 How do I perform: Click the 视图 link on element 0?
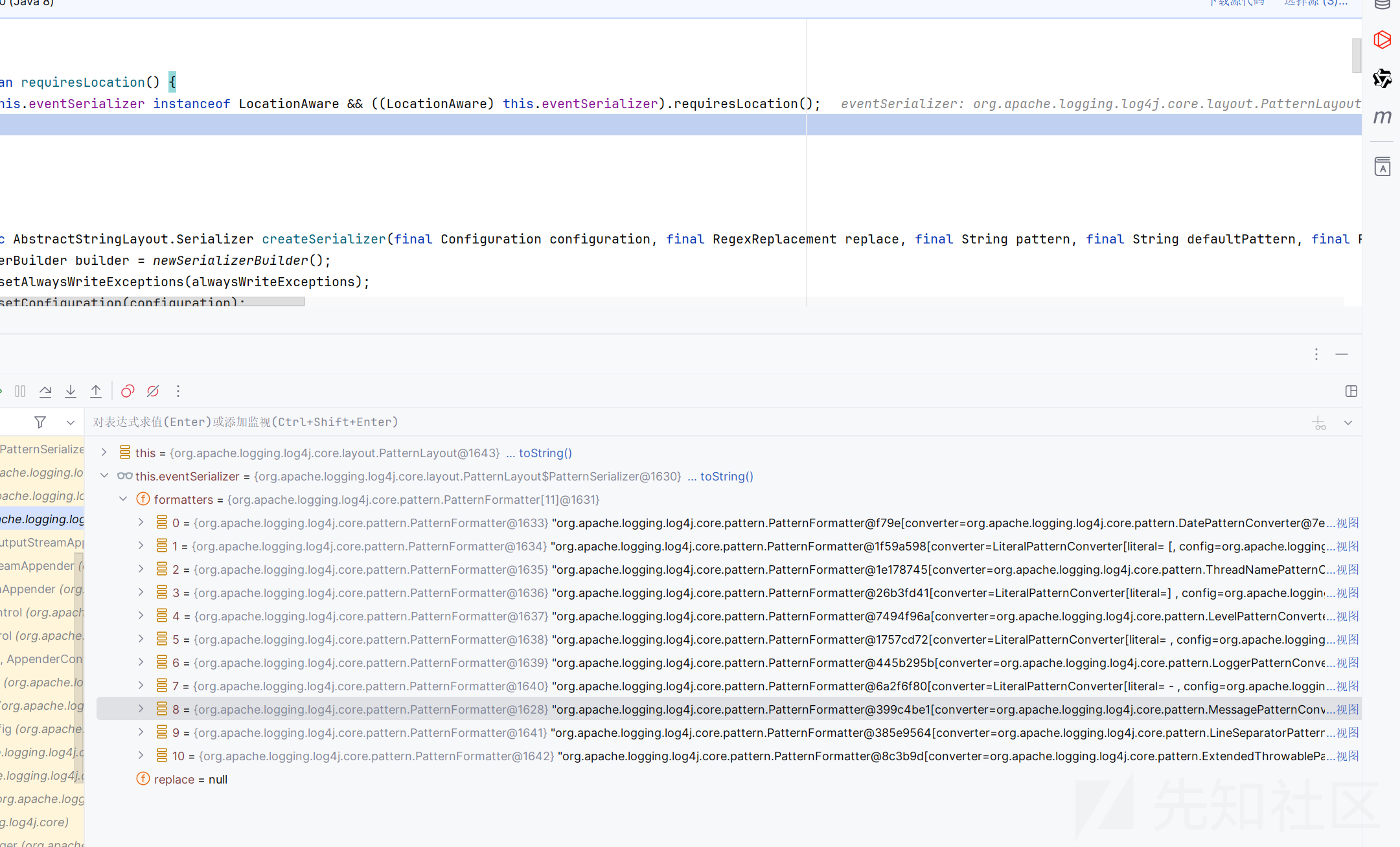(x=1348, y=523)
